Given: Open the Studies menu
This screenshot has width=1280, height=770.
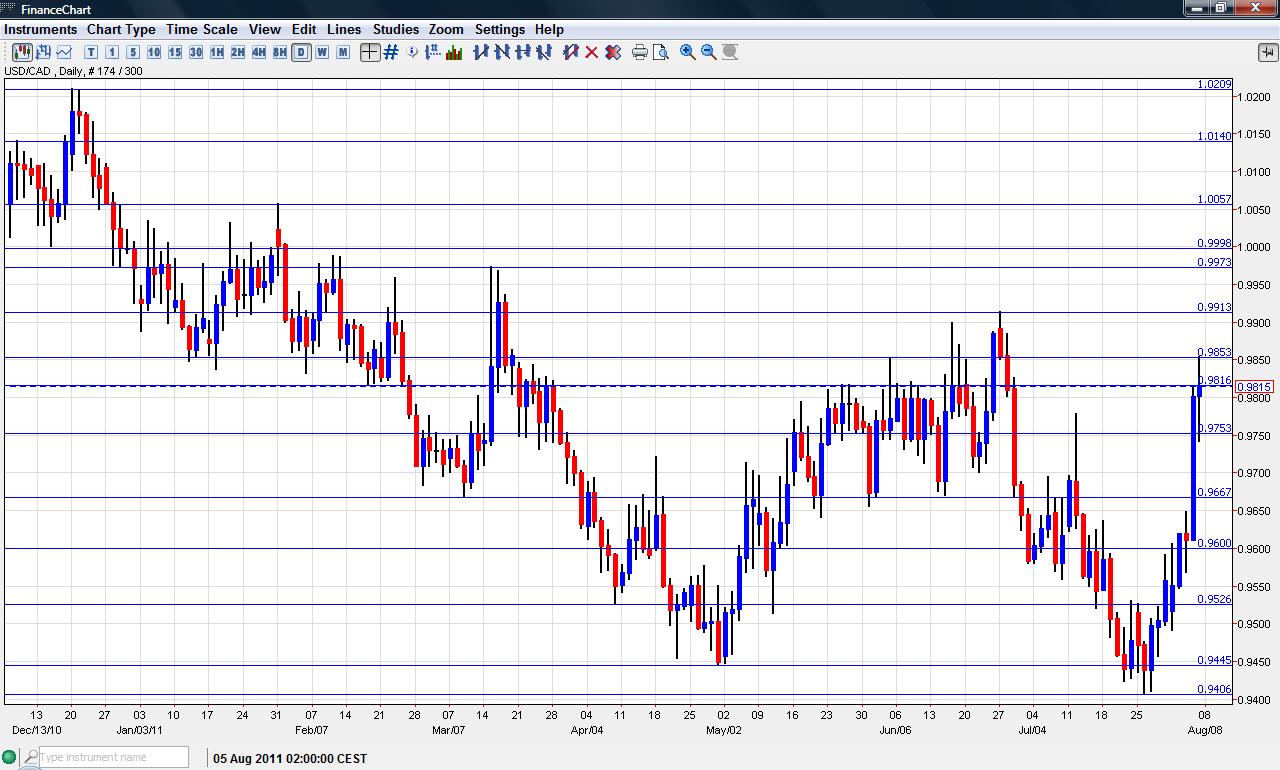Looking at the screenshot, I should [396, 29].
